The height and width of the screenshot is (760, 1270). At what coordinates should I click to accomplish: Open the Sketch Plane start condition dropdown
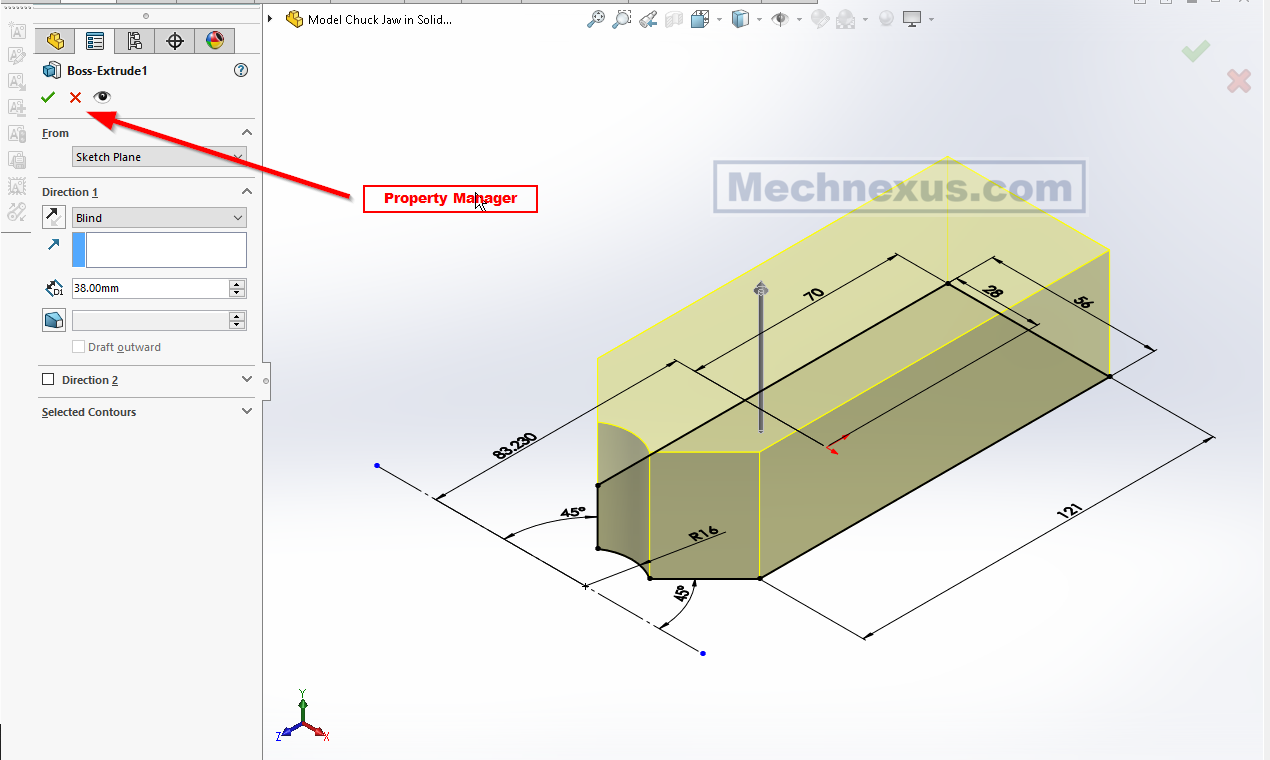click(159, 157)
